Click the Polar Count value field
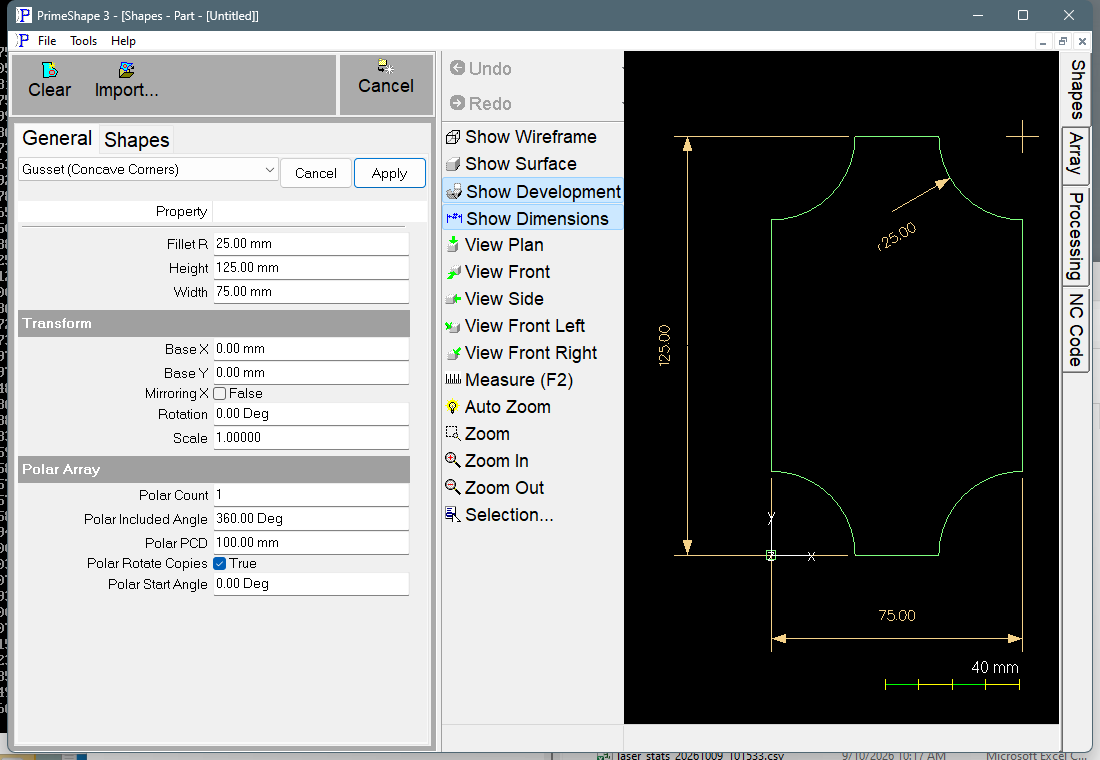The height and width of the screenshot is (760, 1100). (x=311, y=495)
